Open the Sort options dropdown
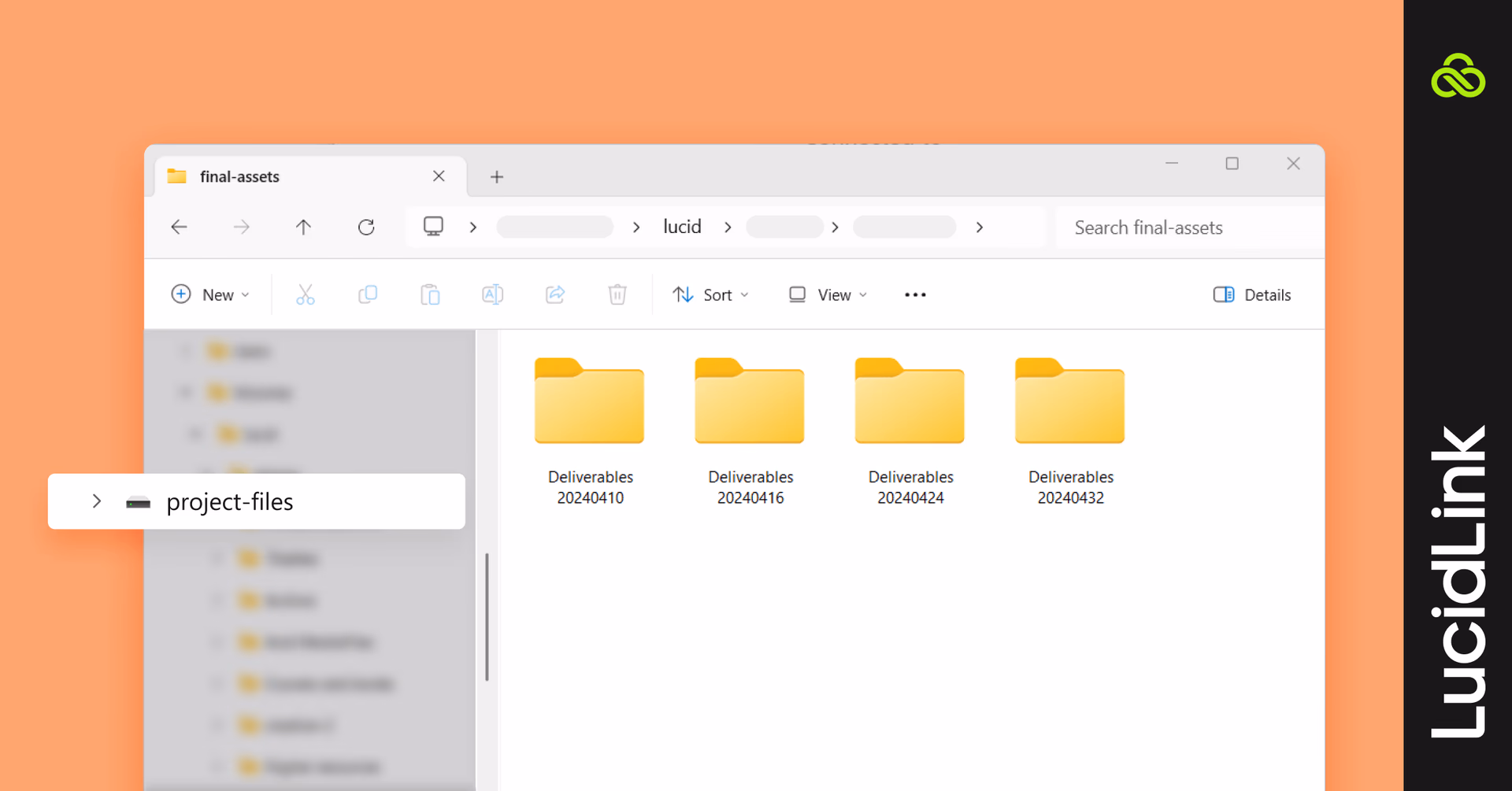1512x791 pixels. tap(710, 294)
